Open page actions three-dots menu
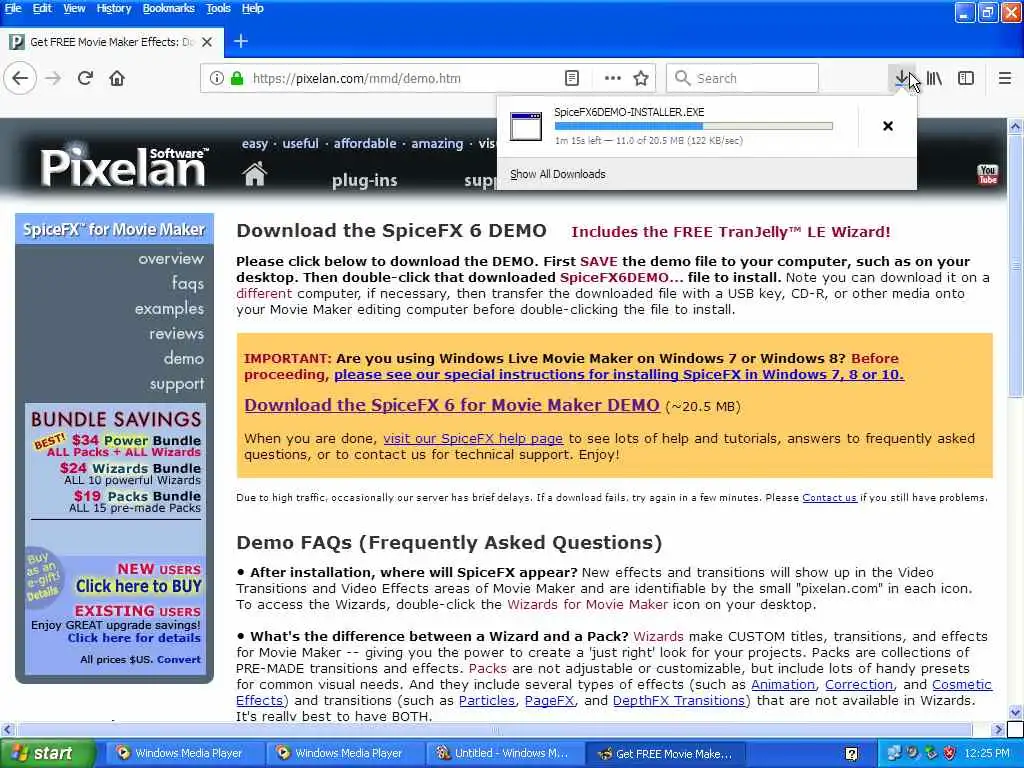This screenshot has height=768, width=1024. pos(613,78)
